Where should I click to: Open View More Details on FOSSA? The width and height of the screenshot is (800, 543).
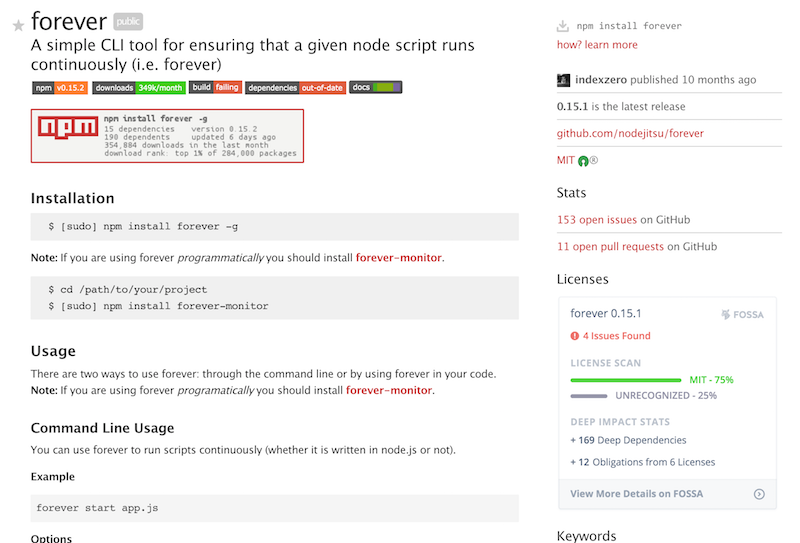click(636, 493)
